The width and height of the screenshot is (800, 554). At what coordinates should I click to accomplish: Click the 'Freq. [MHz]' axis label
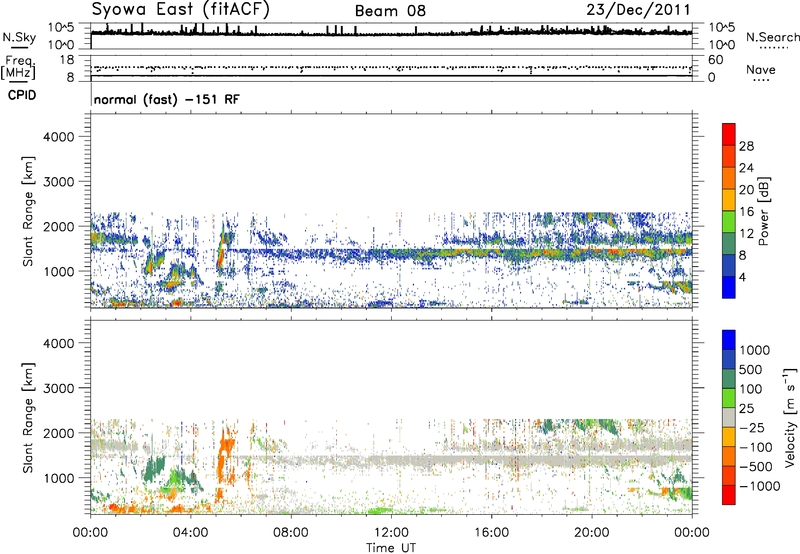18,67
